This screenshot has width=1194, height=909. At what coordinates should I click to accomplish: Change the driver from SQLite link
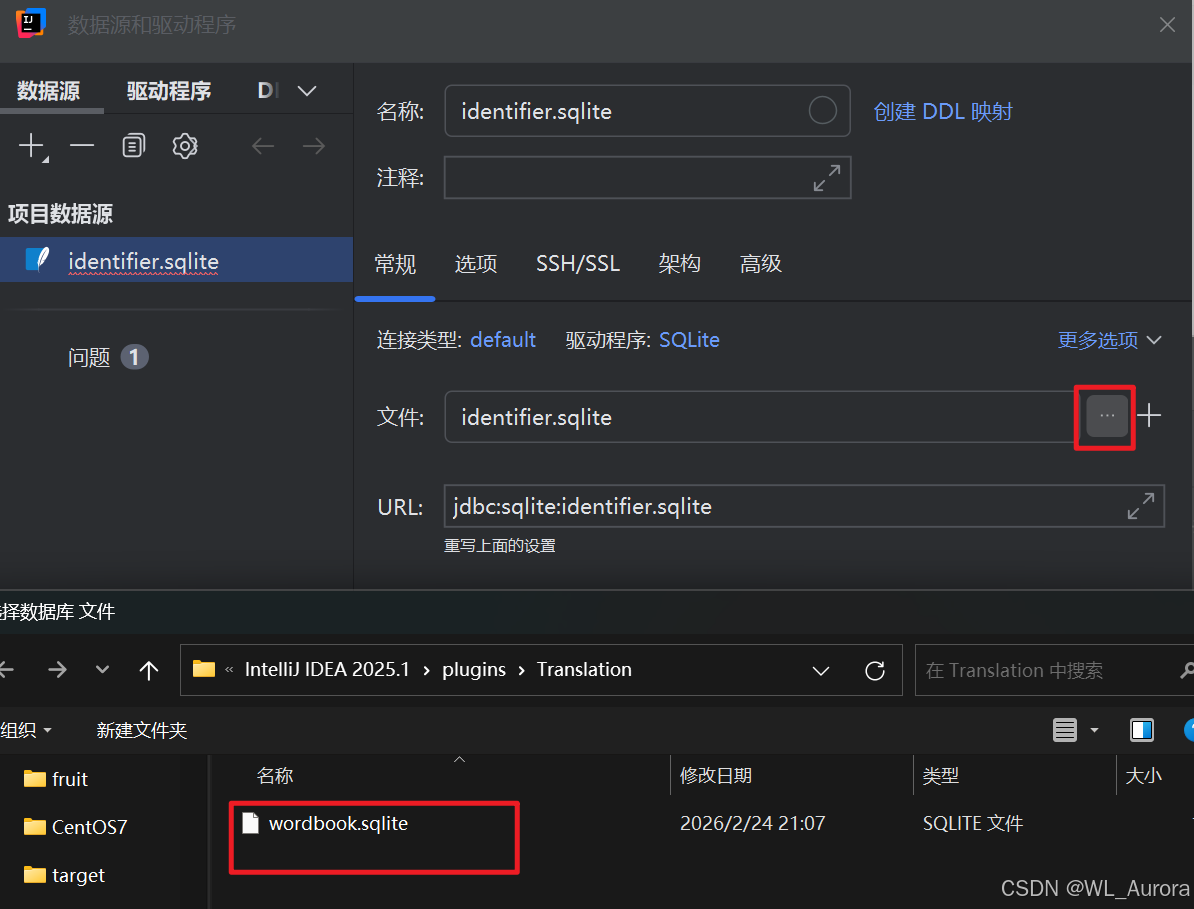coord(689,340)
